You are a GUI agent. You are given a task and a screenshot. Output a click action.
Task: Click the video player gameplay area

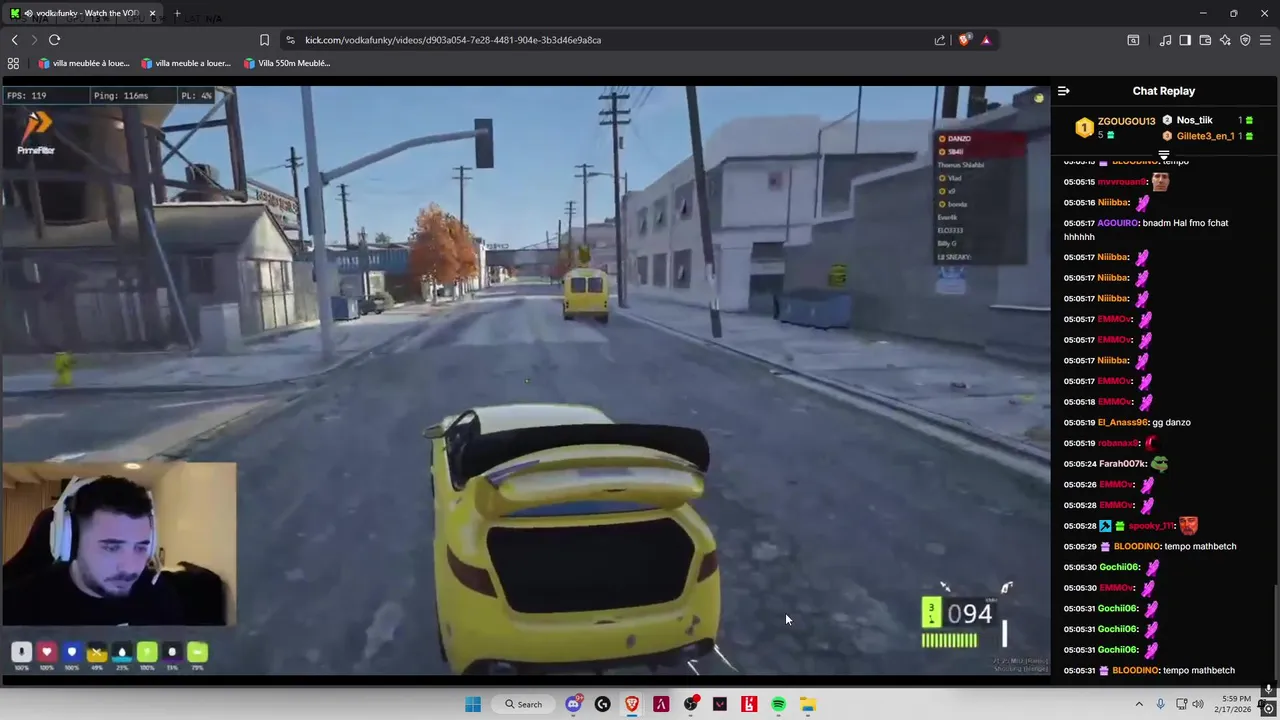coord(525,380)
